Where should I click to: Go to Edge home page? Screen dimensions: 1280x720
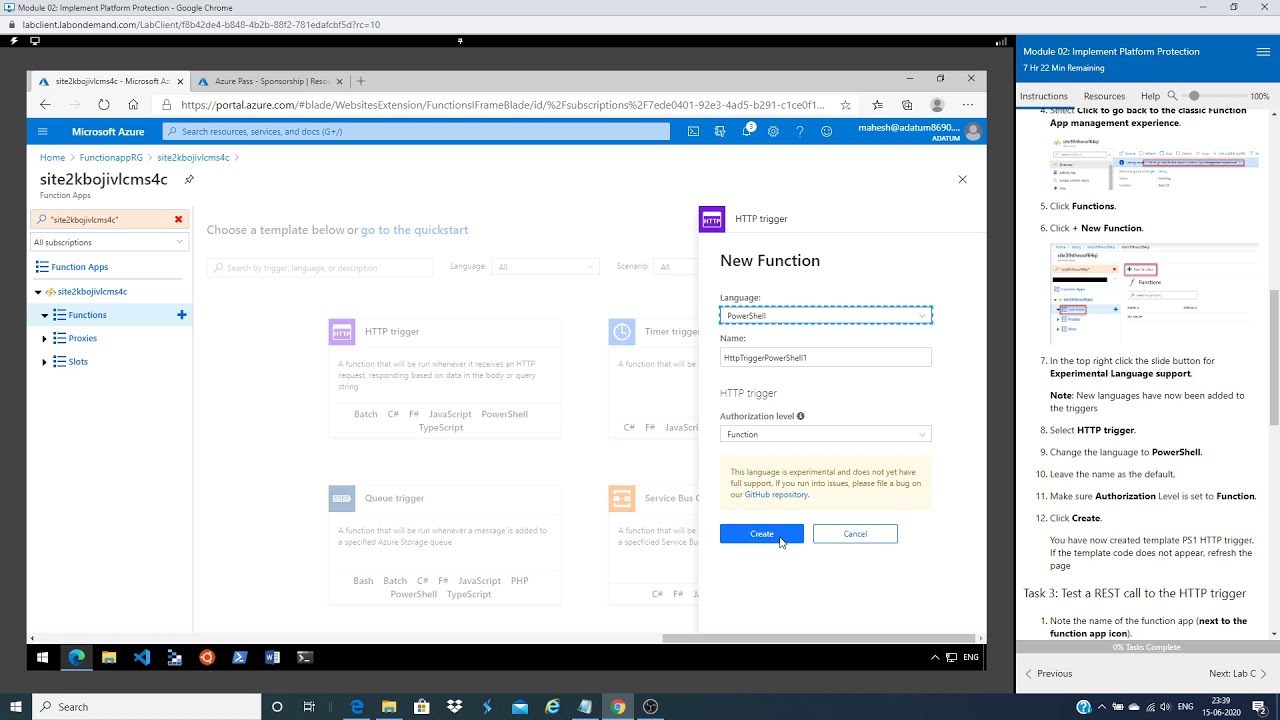point(133,104)
